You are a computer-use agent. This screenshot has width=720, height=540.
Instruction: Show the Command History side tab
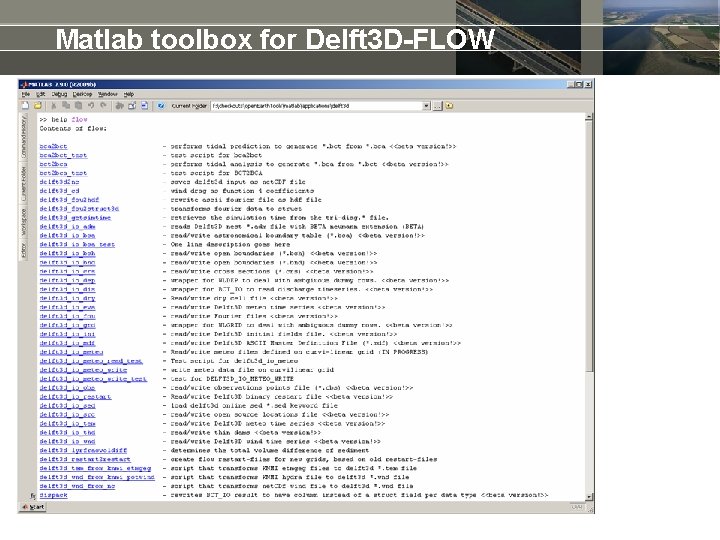24,136
